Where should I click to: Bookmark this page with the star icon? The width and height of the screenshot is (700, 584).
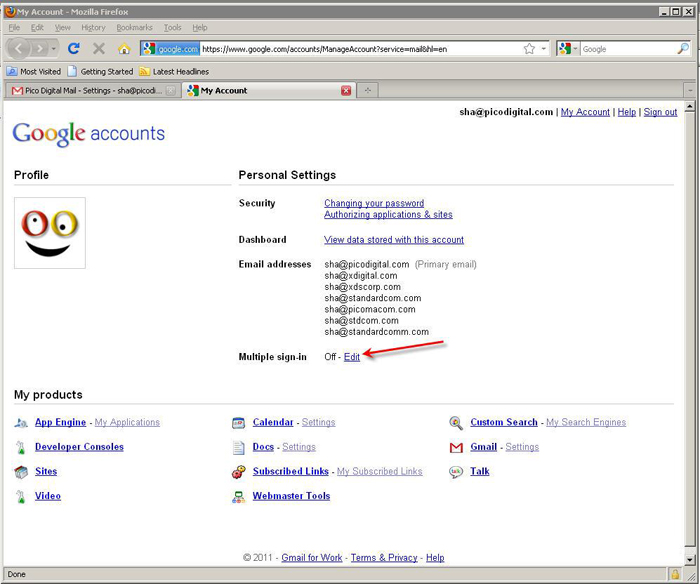pyautogui.click(x=529, y=49)
